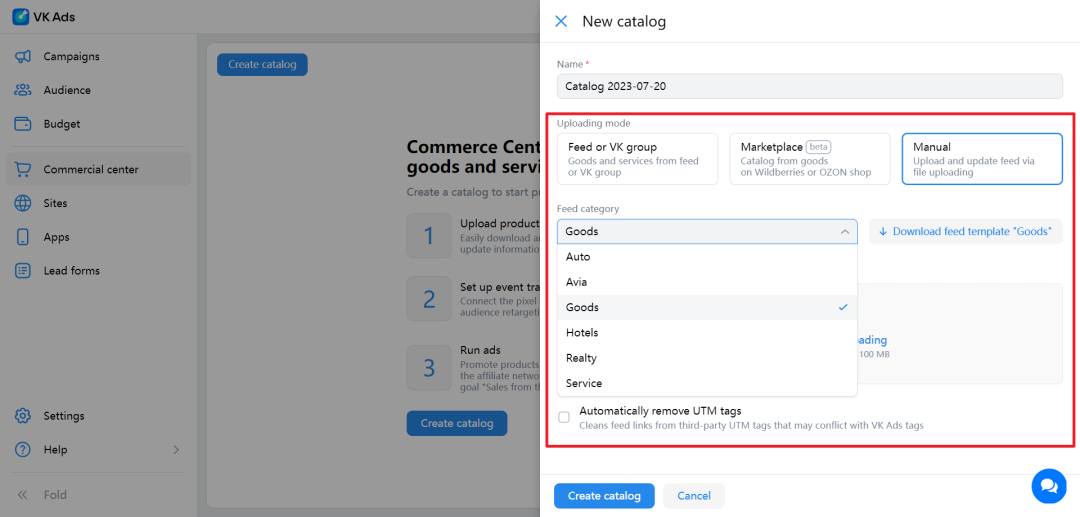Open Apps section
Image resolution: width=1080 pixels, height=517 pixels.
pos(98,237)
